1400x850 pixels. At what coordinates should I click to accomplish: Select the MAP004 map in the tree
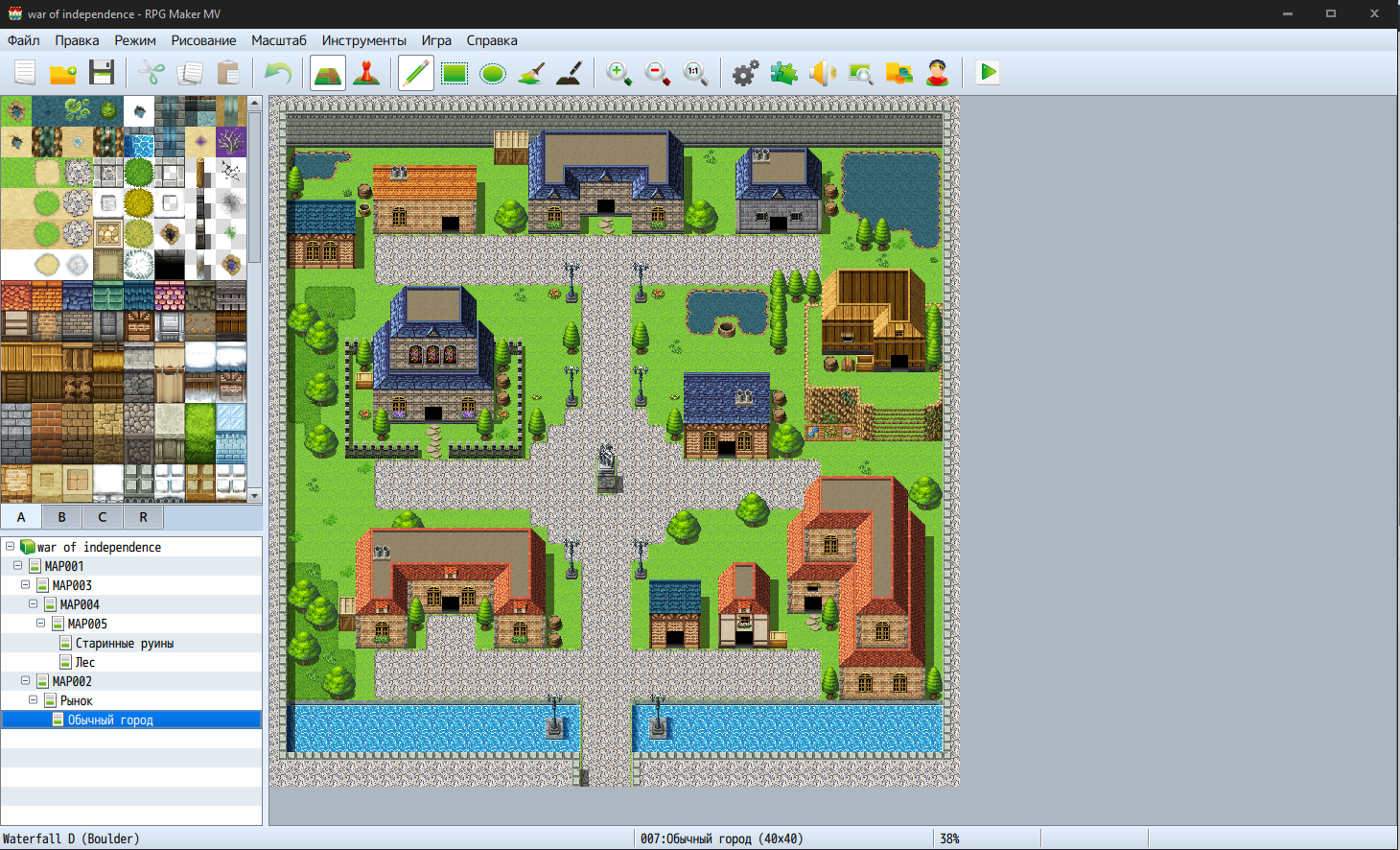[80, 604]
